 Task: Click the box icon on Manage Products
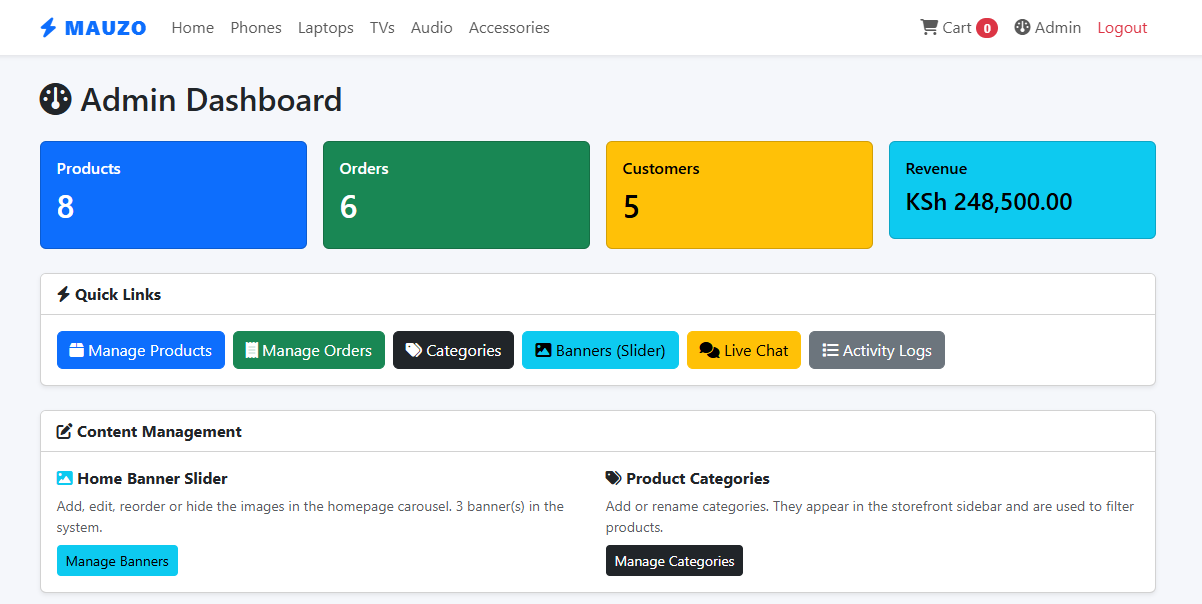tap(76, 350)
